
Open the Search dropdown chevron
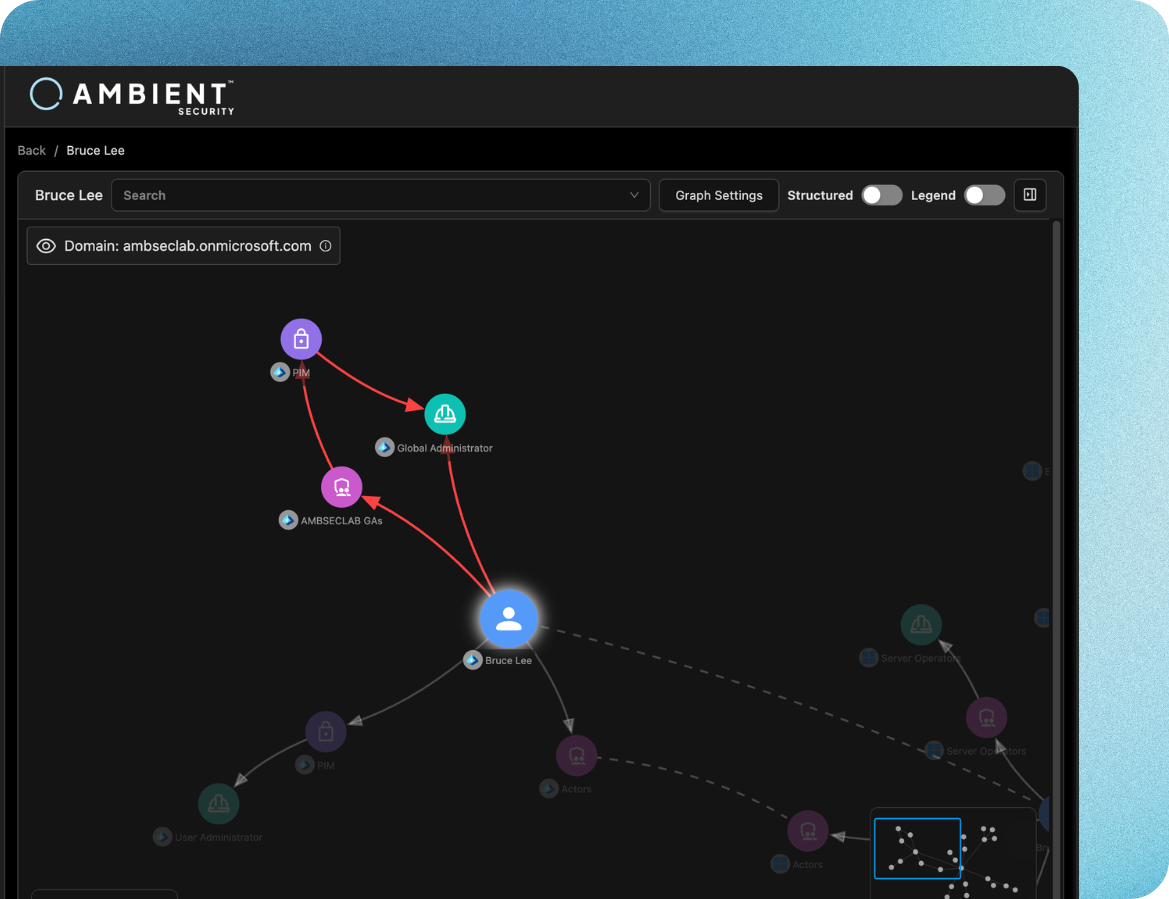(634, 195)
